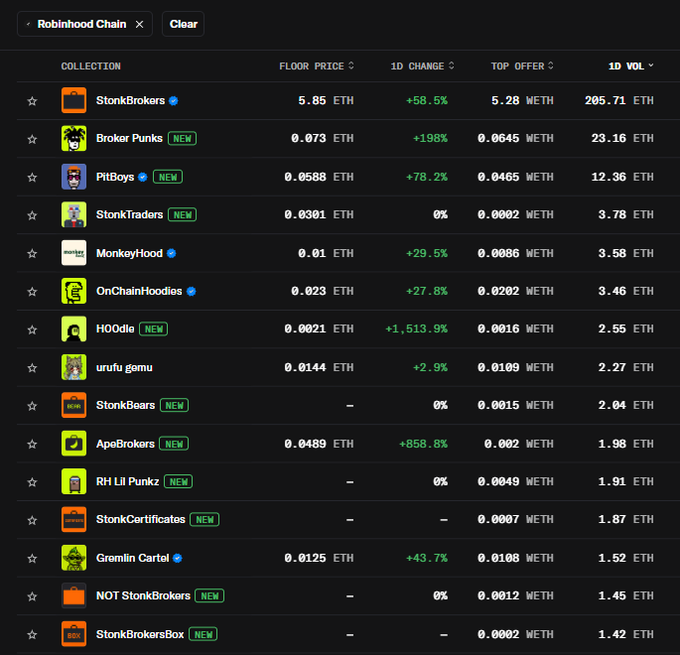680x655 pixels.
Task: Star the PitBoys collection
Action: [32, 177]
